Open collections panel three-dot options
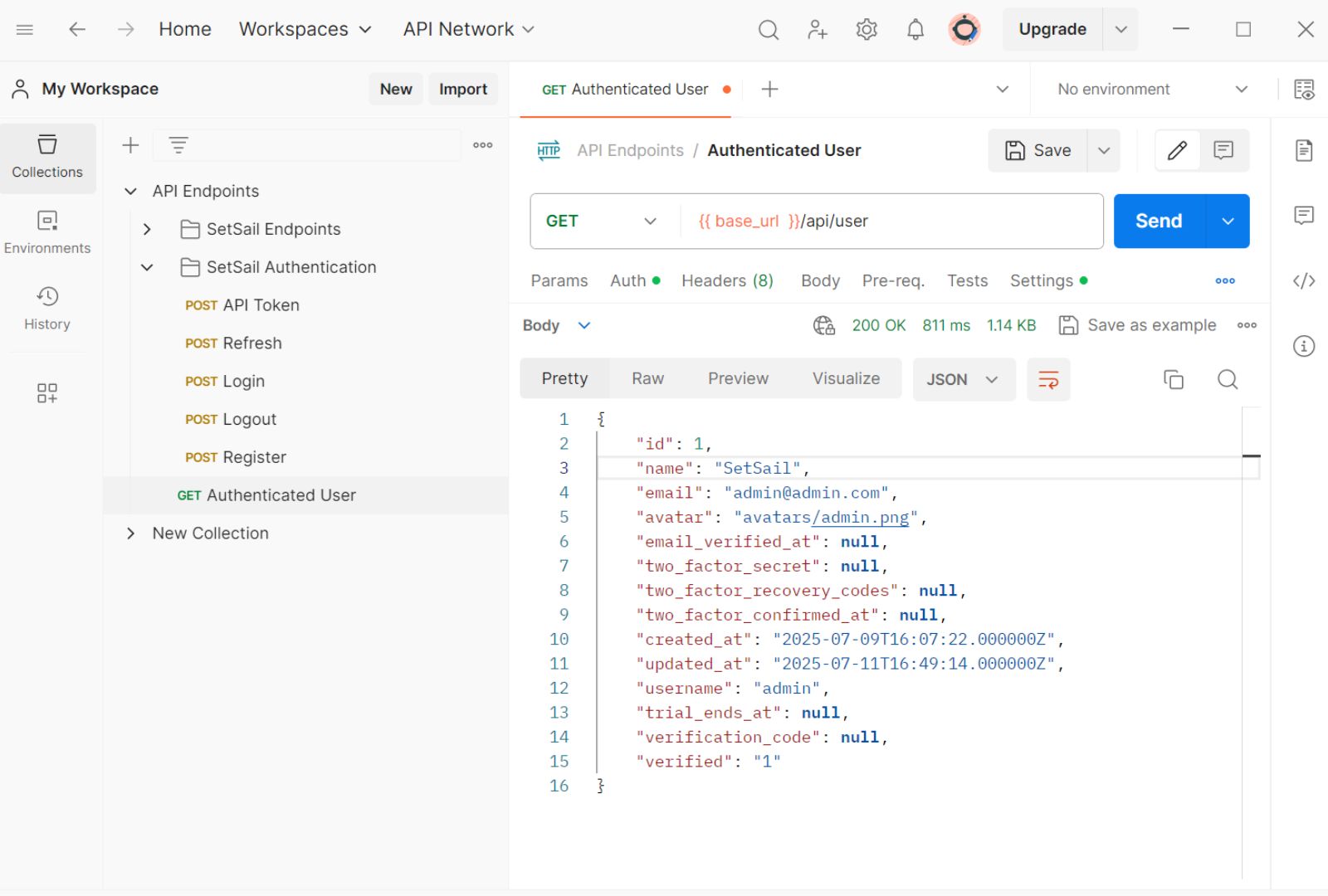 [x=483, y=145]
